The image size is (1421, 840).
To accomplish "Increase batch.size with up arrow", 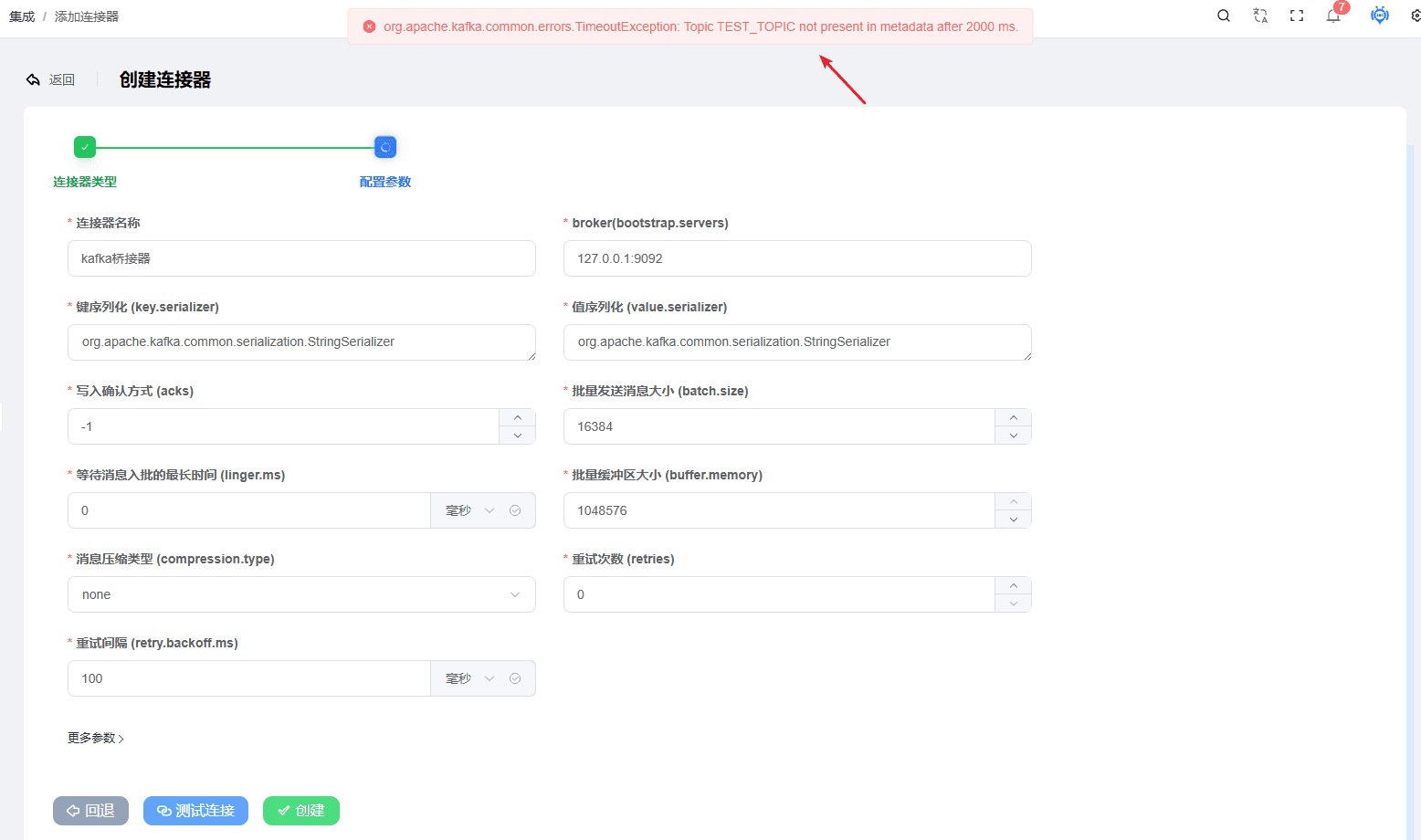I will (x=1014, y=417).
